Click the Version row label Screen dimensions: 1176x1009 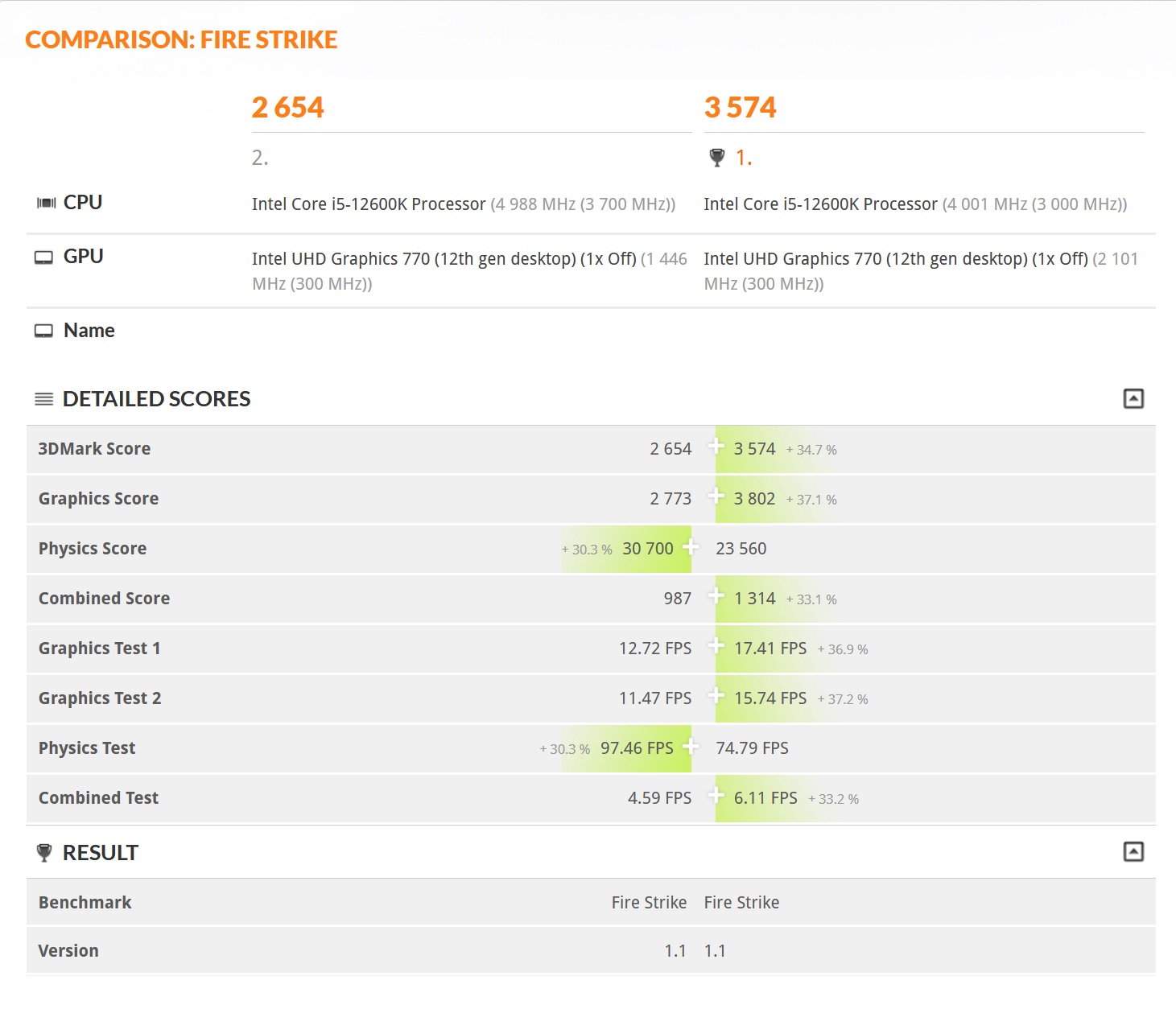tap(68, 951)
